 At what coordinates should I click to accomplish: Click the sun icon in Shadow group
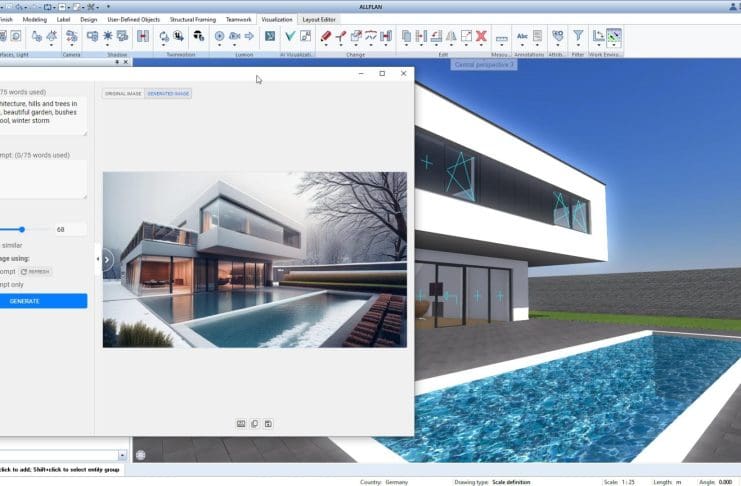109,36
